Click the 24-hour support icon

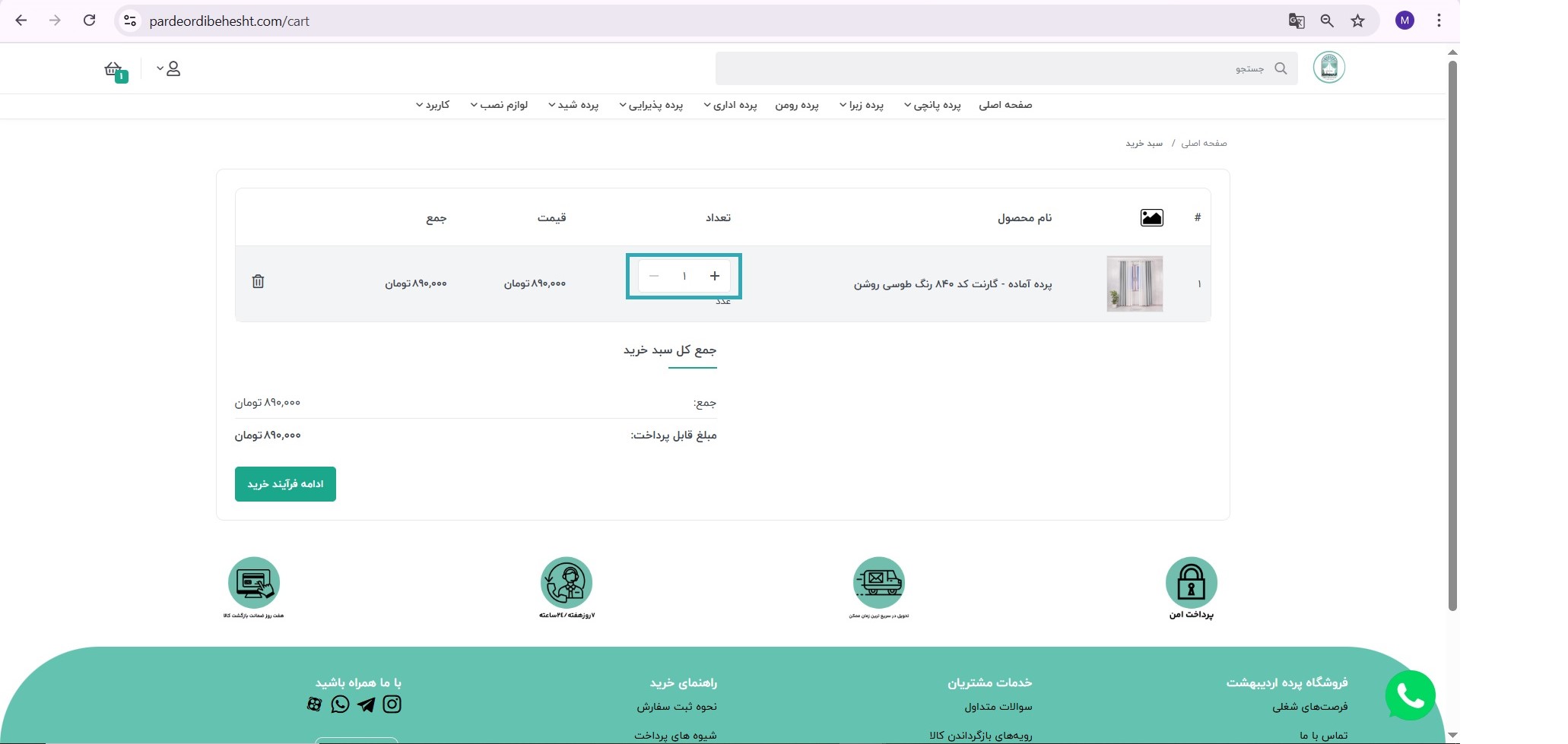point(567,584)
